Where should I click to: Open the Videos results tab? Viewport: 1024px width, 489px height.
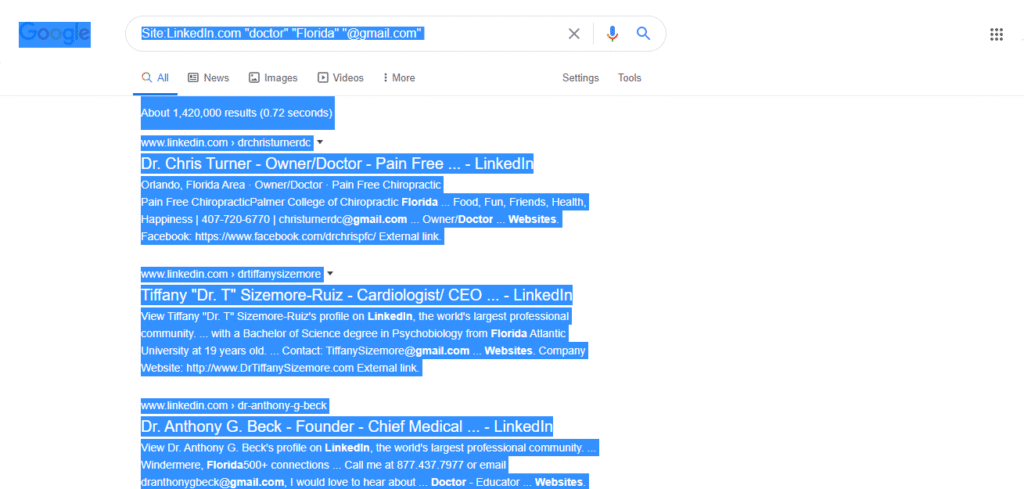tap(340, 78)
